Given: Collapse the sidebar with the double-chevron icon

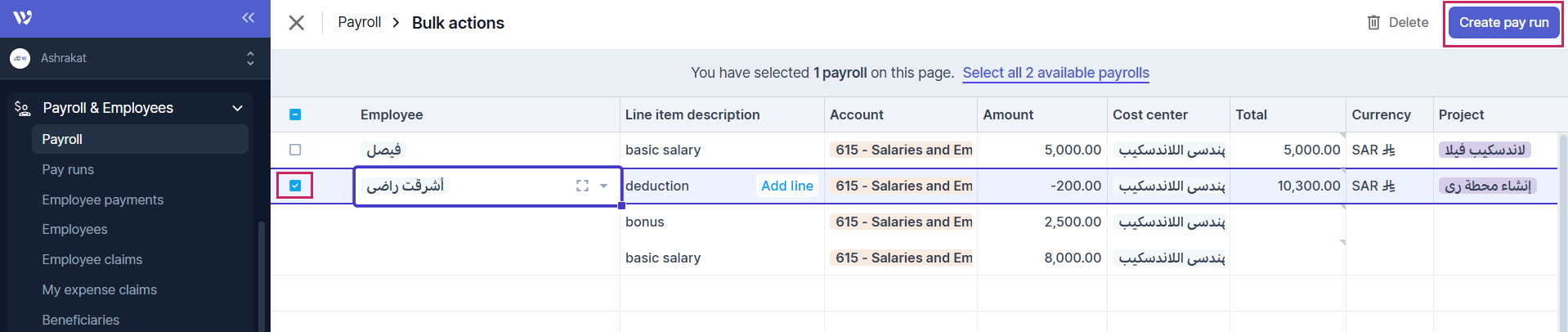Looking at the screenshot, I should [248, 18].
